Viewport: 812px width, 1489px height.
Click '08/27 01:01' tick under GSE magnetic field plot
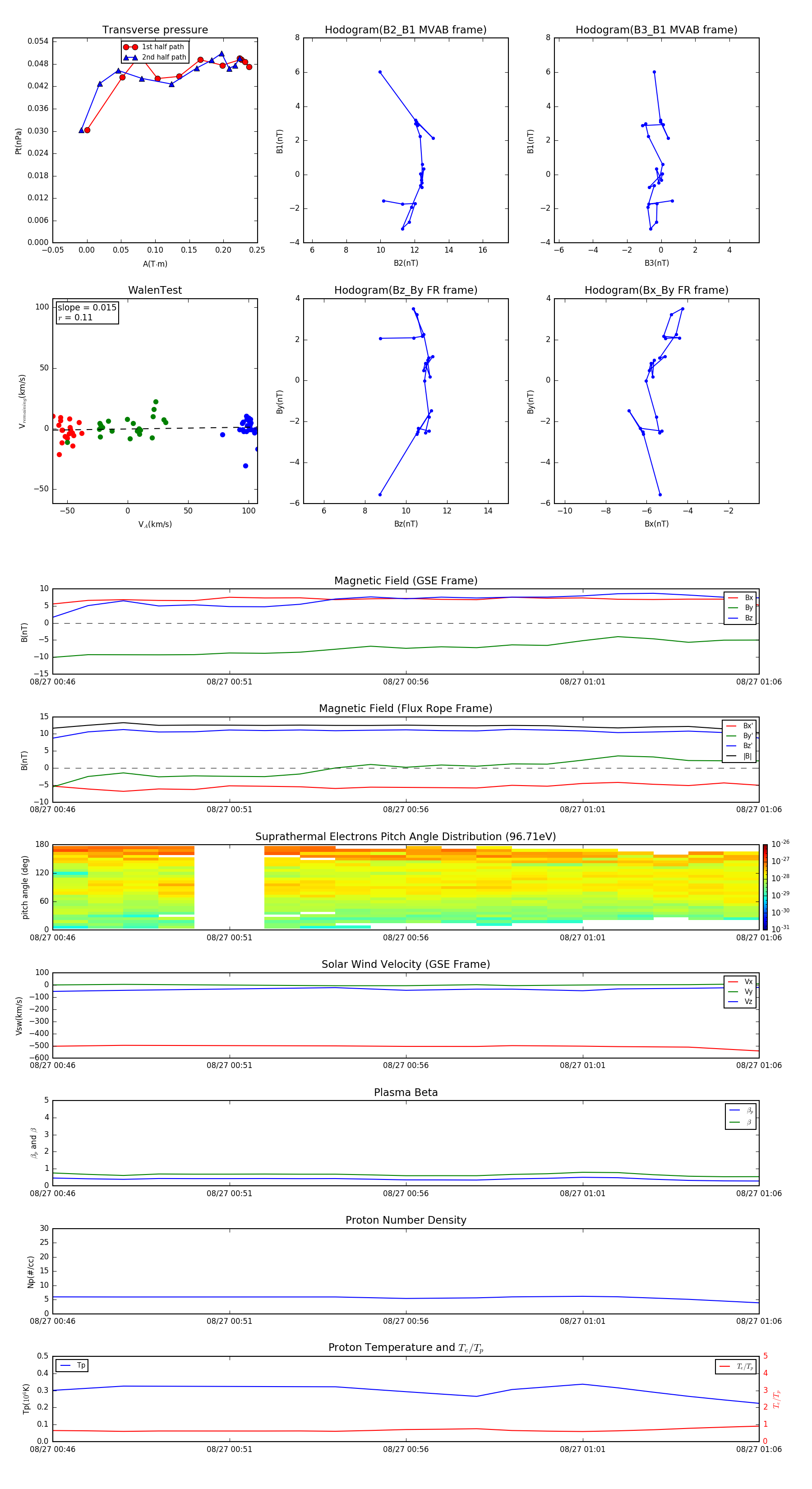coord(582,682)
